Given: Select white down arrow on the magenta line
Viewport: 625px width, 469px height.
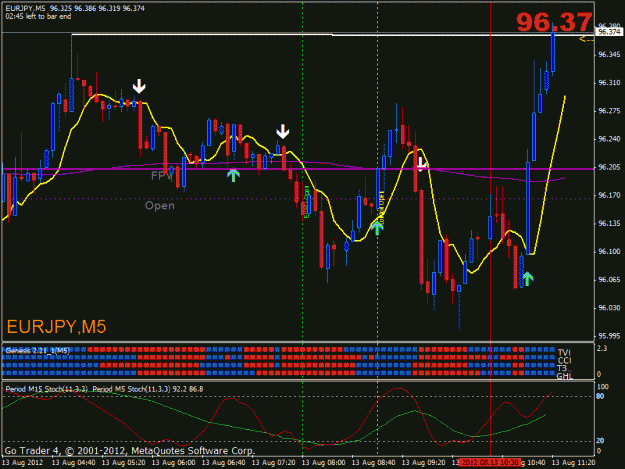Looking at the screenshot, I should click(x=421, y=164).
